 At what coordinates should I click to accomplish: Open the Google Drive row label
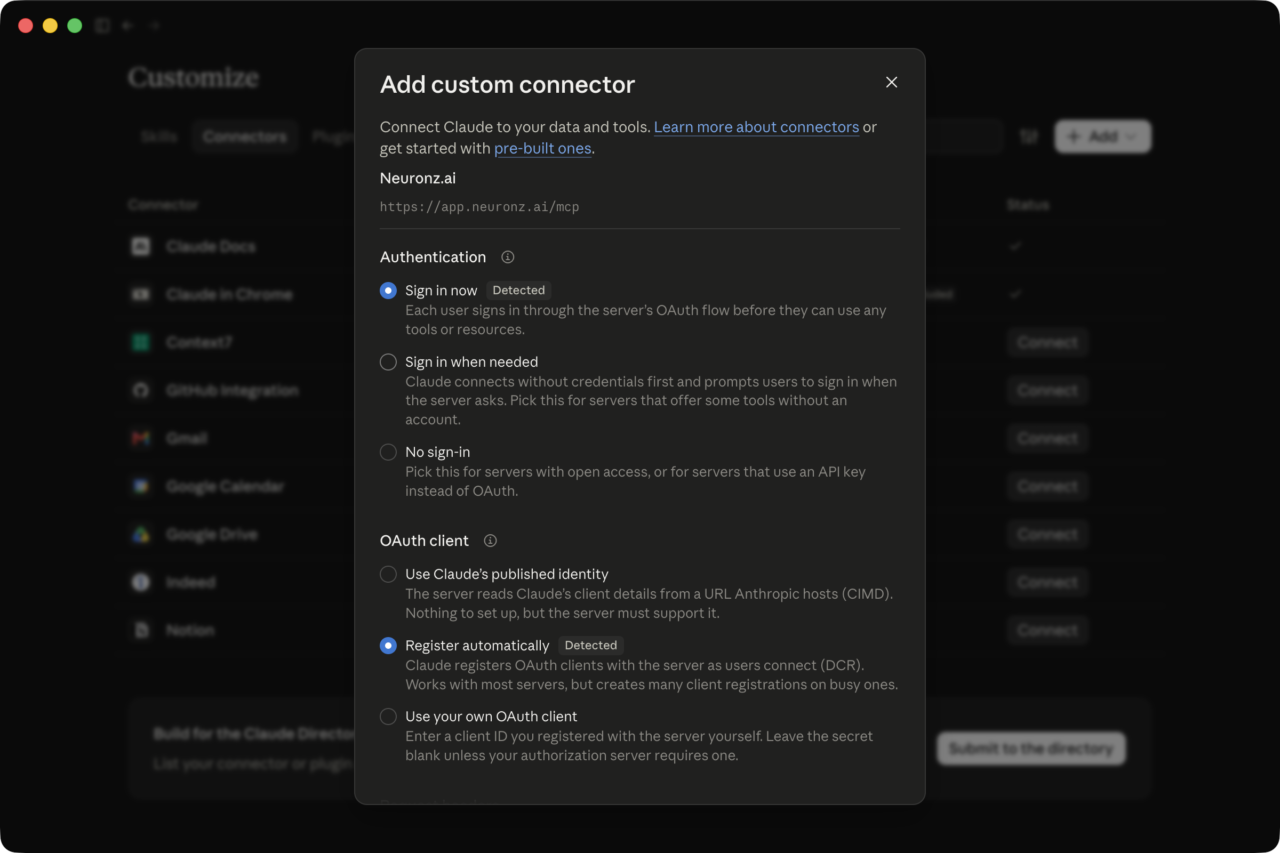tap(212, 534)
